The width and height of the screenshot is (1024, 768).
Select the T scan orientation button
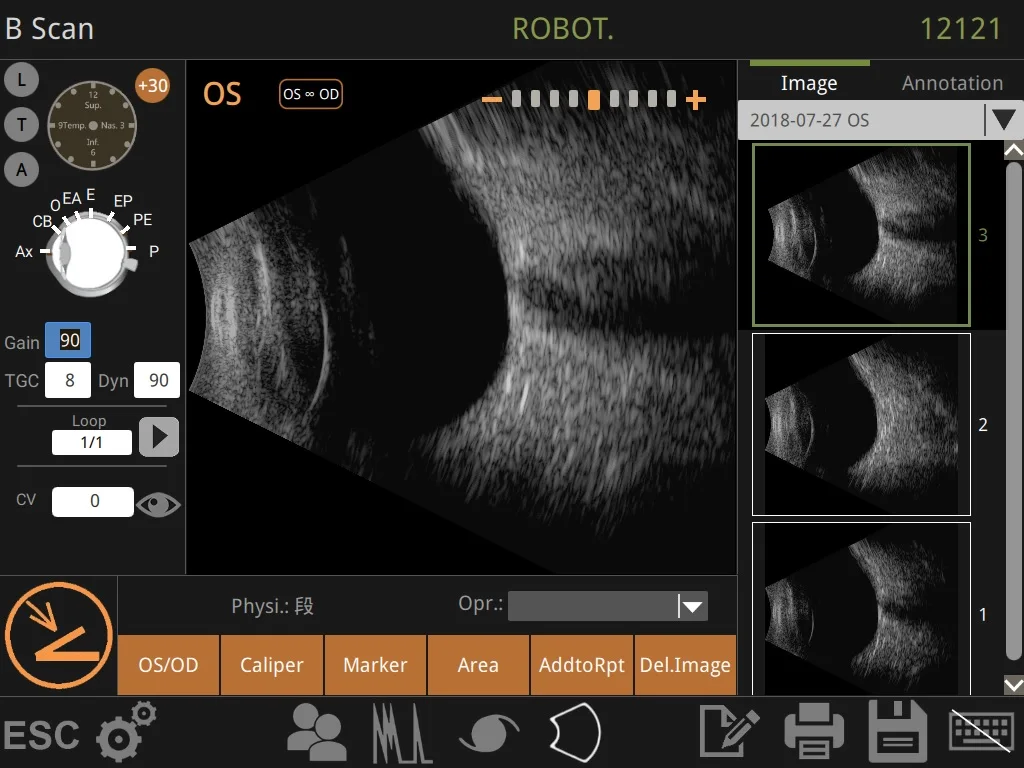coord(21,124)
